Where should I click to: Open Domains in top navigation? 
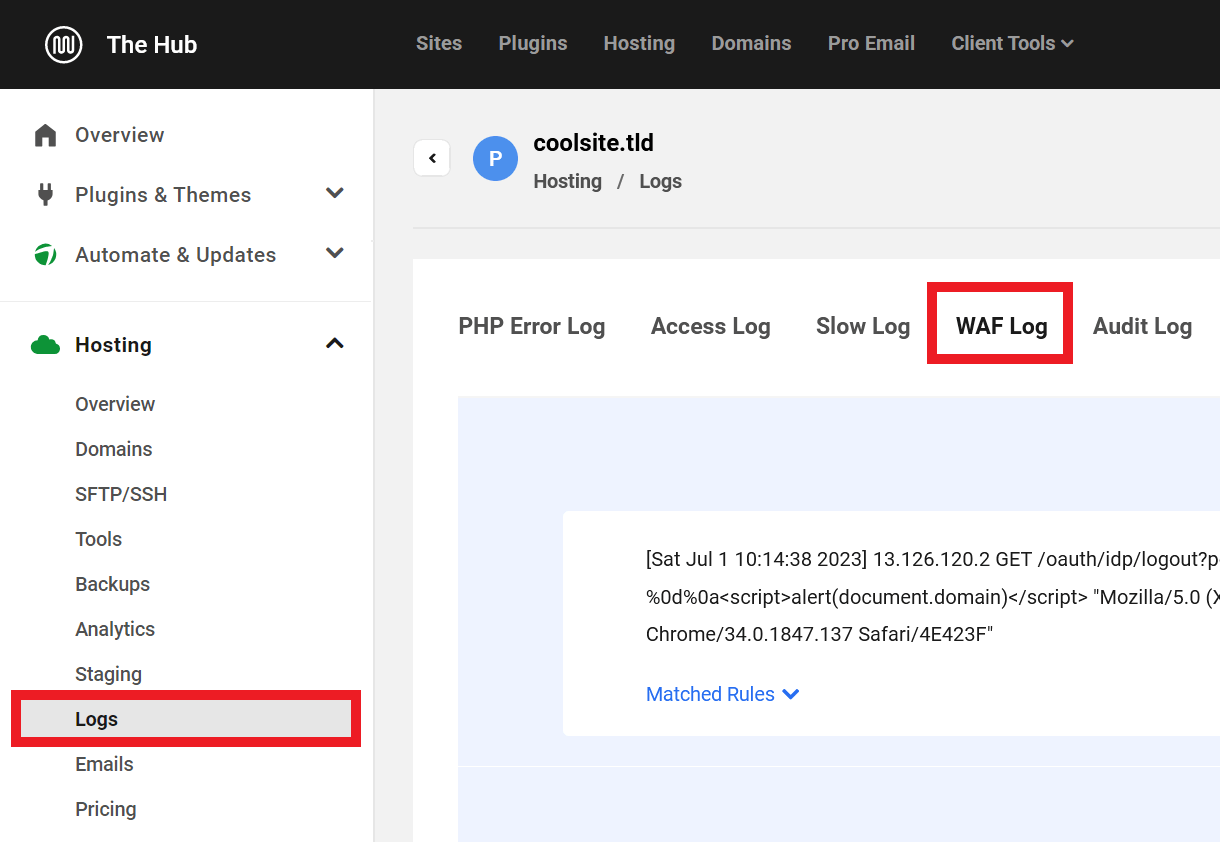[751, 43]
